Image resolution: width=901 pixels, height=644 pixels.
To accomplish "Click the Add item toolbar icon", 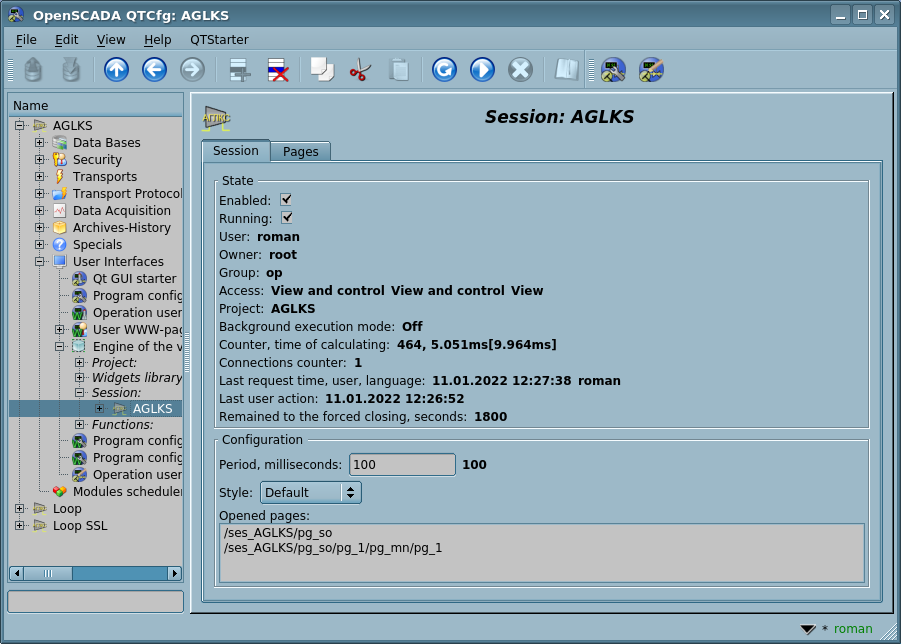I will (240, 70).
